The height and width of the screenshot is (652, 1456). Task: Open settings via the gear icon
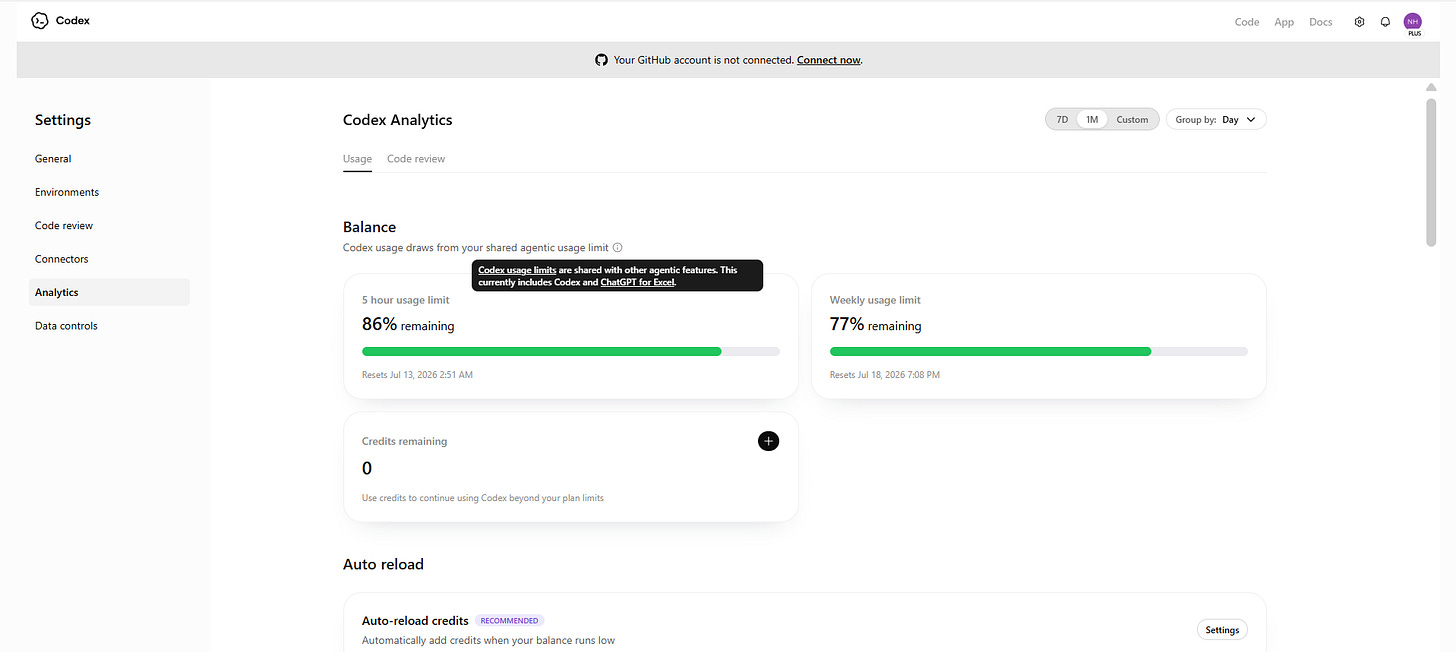1359,22
